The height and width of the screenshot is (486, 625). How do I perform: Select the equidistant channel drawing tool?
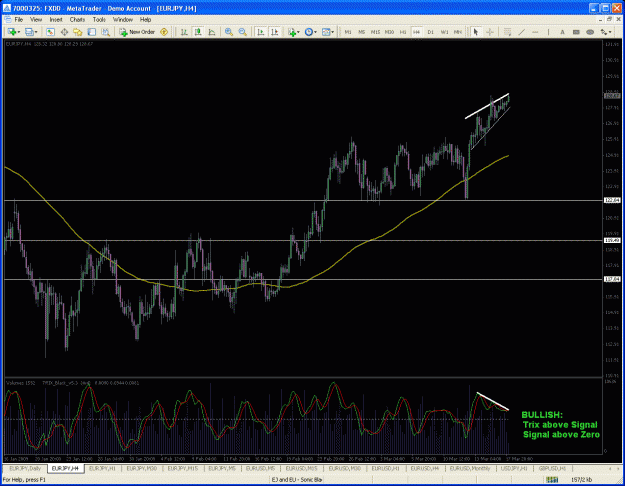(507, 32)
